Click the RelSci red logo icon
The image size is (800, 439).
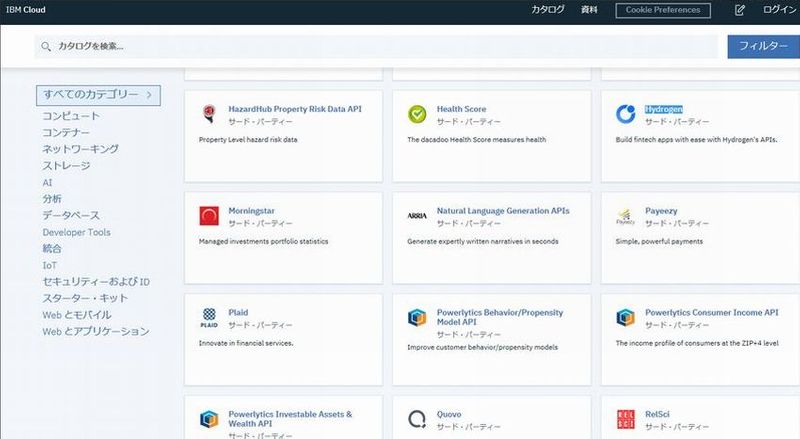click(625, 419)
